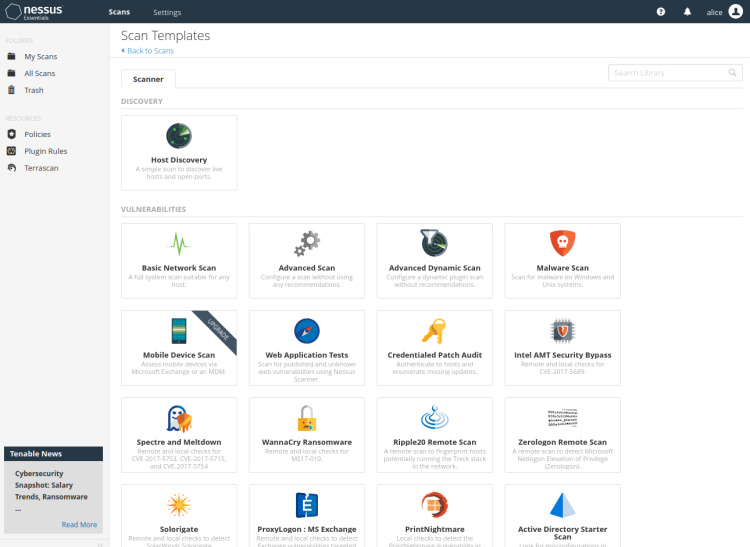Open the My Scans folder
This screenshot has height=547, width=750.
(x=40, y=57)
